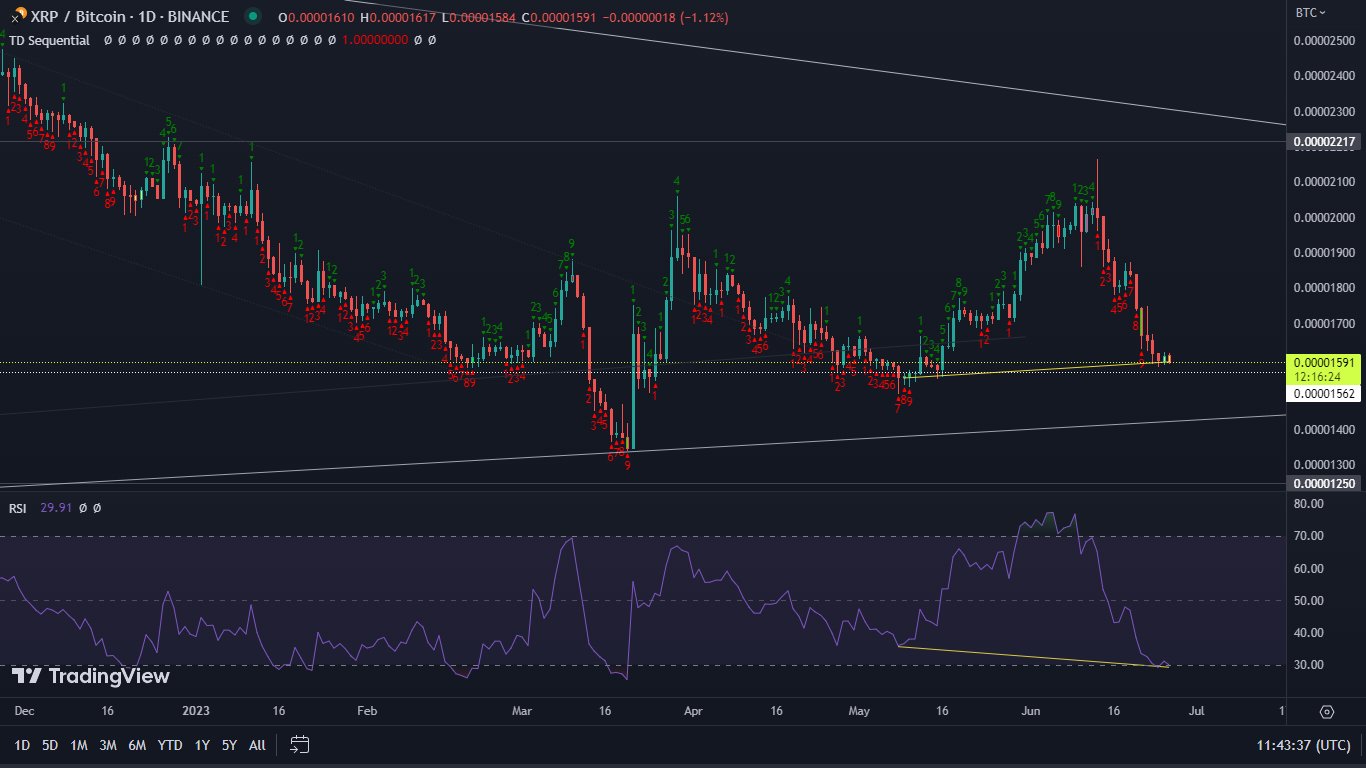Set time range to 3M
Viewport: 1366px width, 768px height.
[x=108, y=745]
